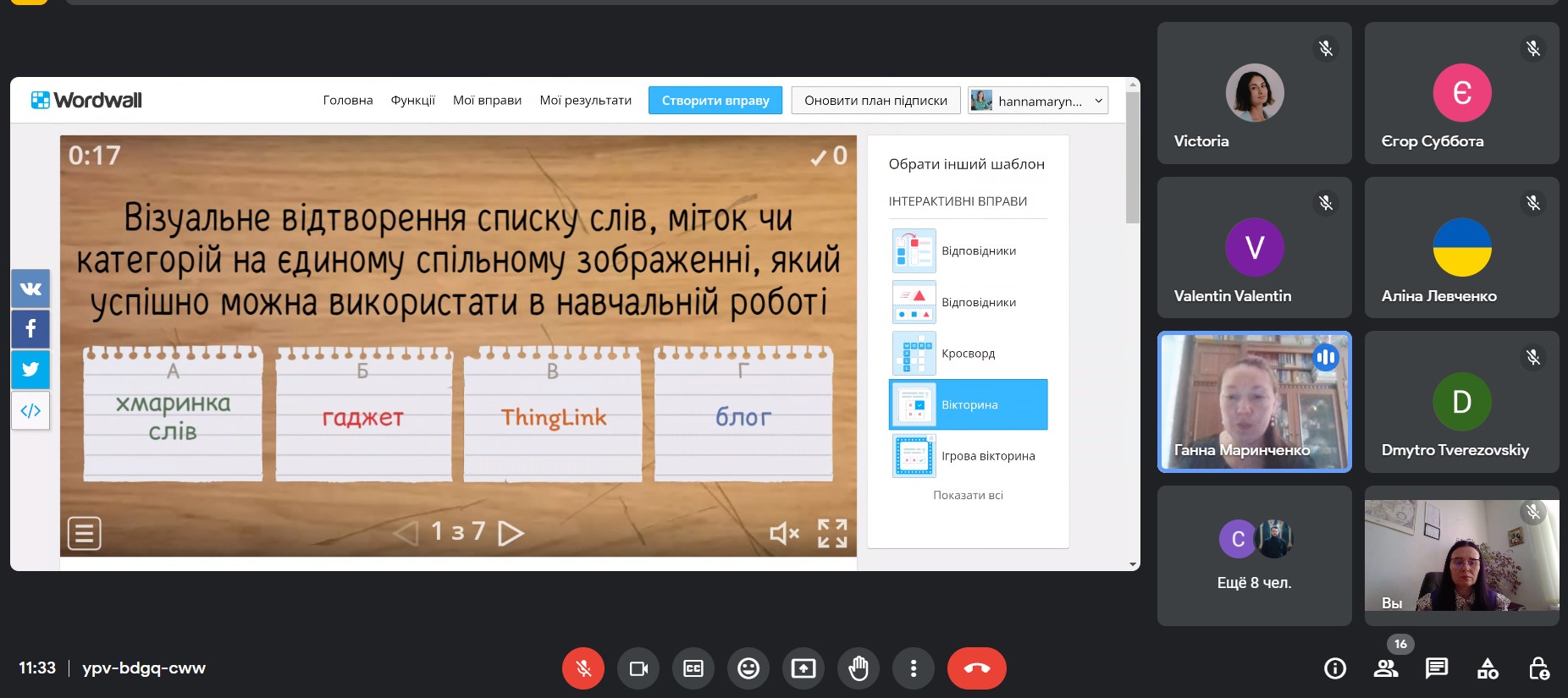Open Мої результати menu item
The height and width of the screenshot is (698, 1568).
click(586, 100)
